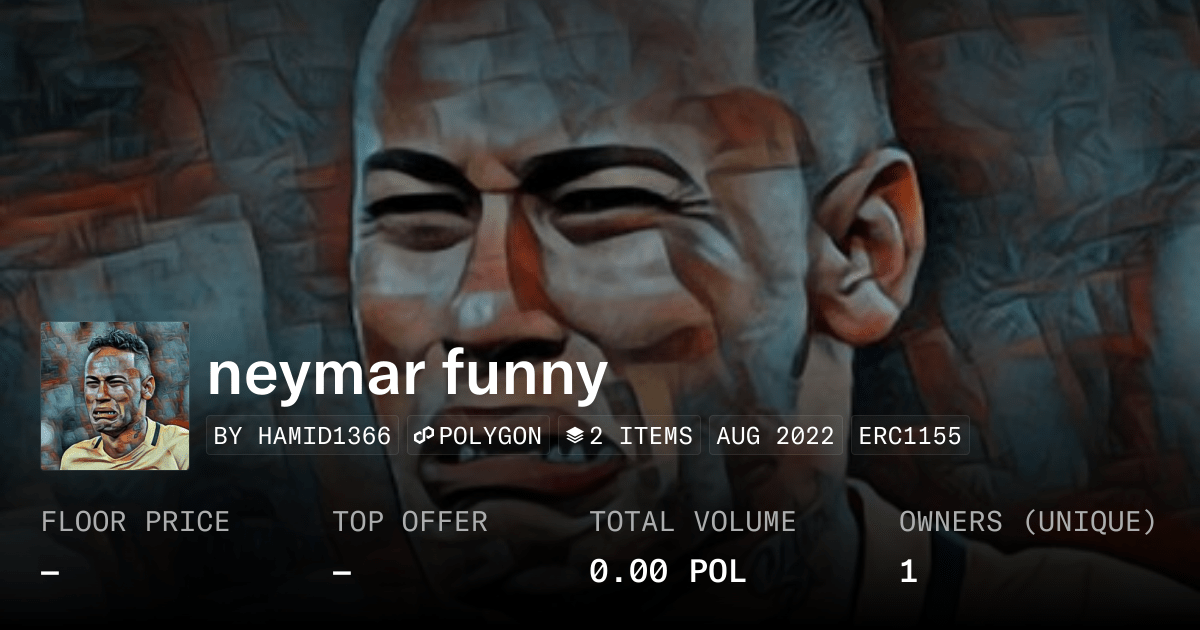
Task: Select the AUG 2022 creation date badge
Action: 775,436
